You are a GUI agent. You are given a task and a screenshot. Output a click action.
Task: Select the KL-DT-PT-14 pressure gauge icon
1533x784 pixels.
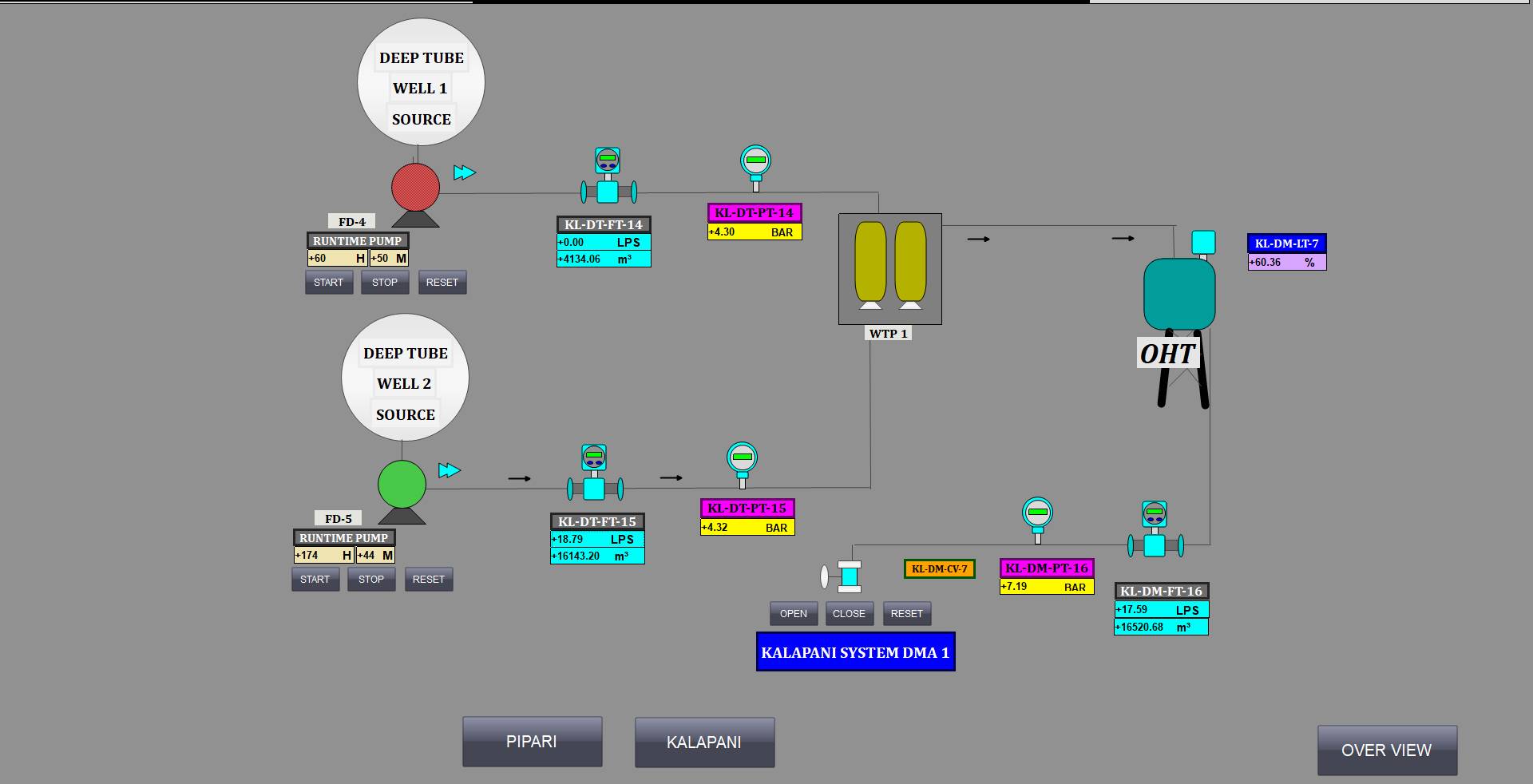755,164
